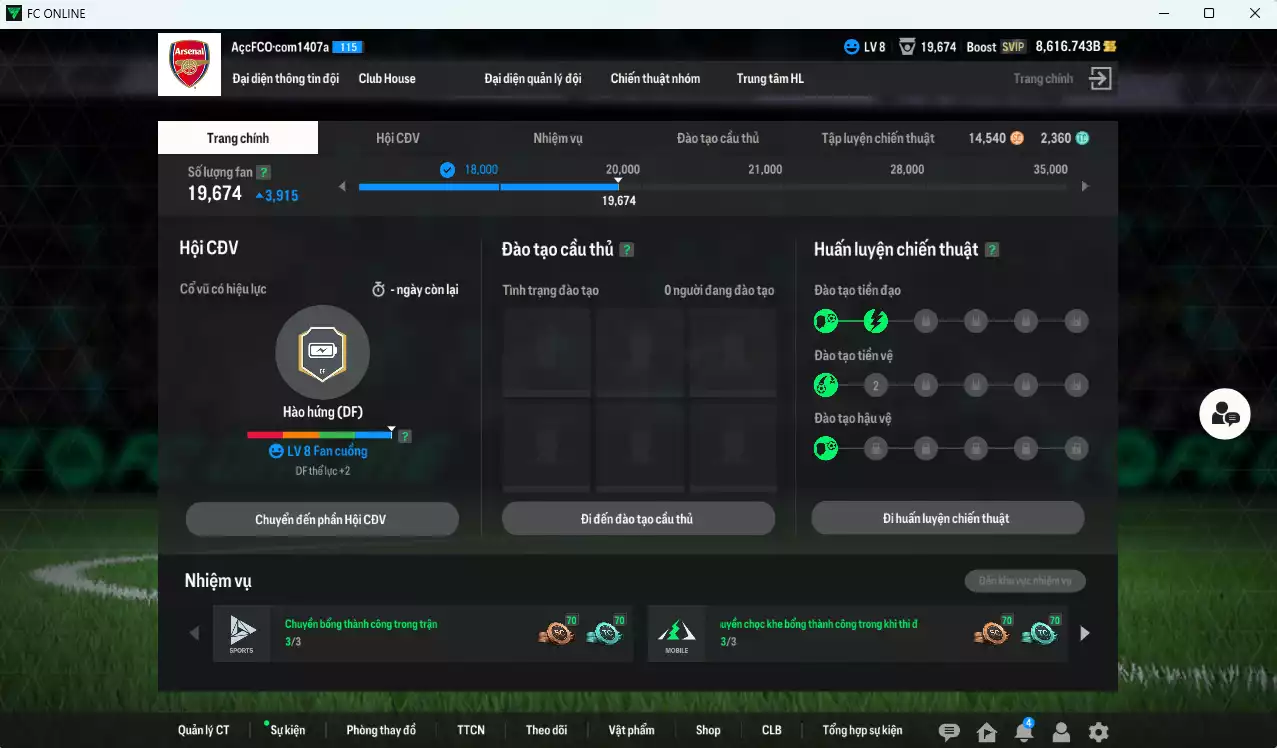Open Vật phẩm in bottom menu
Image resolution: width=1277 pixels, height=748 pixels.
631,730
